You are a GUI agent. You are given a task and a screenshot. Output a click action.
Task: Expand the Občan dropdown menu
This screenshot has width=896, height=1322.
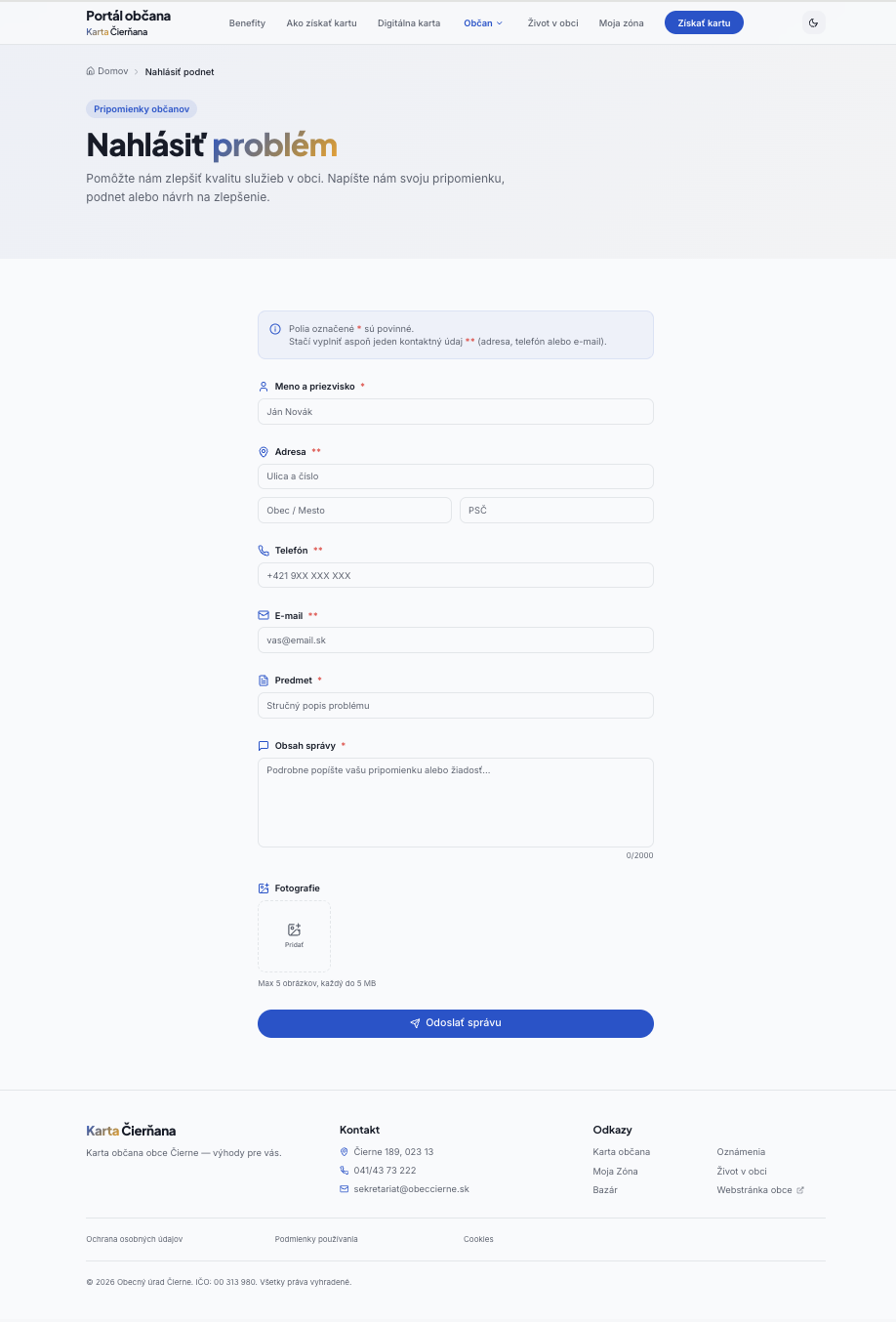[x=483, y=23]
